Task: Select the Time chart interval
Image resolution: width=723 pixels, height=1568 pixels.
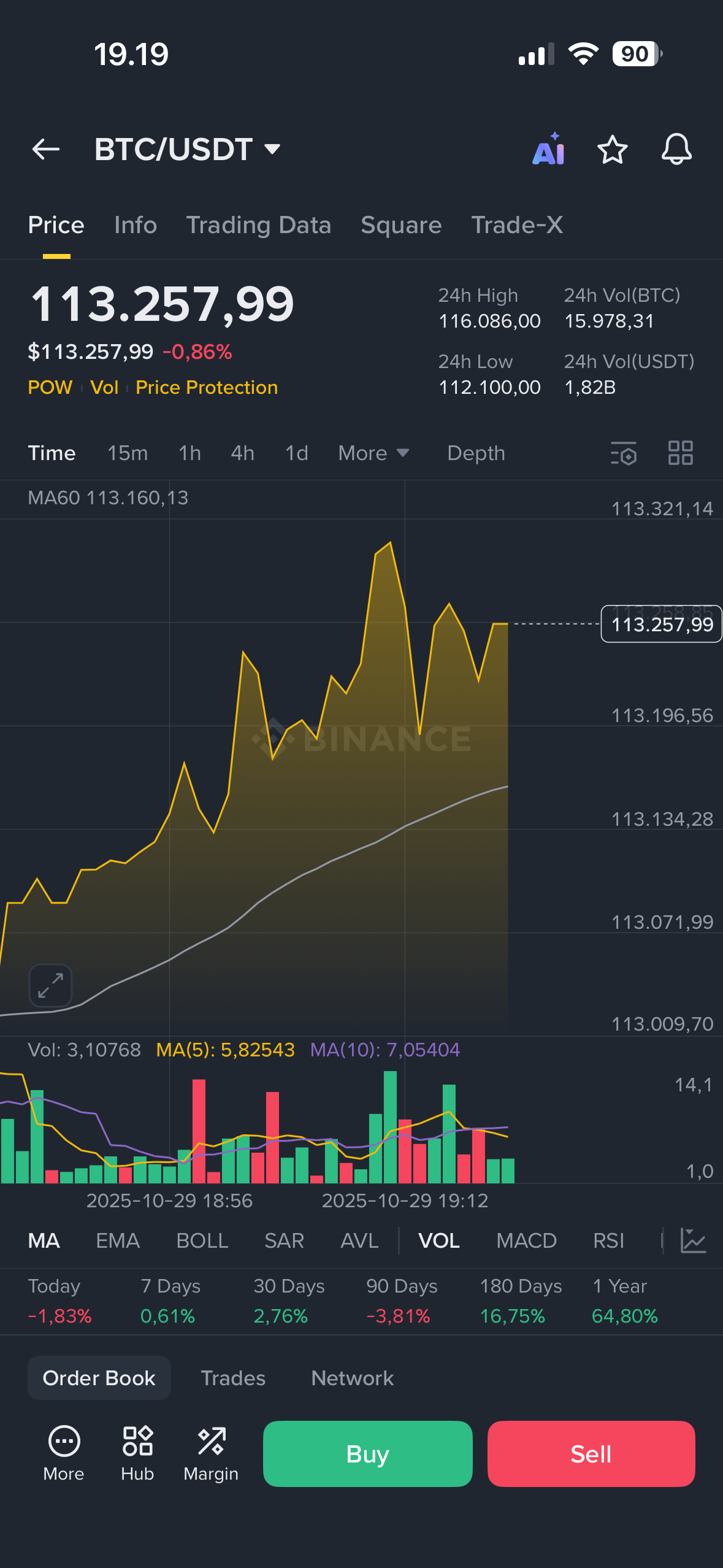Action: [x=52, y=453]
